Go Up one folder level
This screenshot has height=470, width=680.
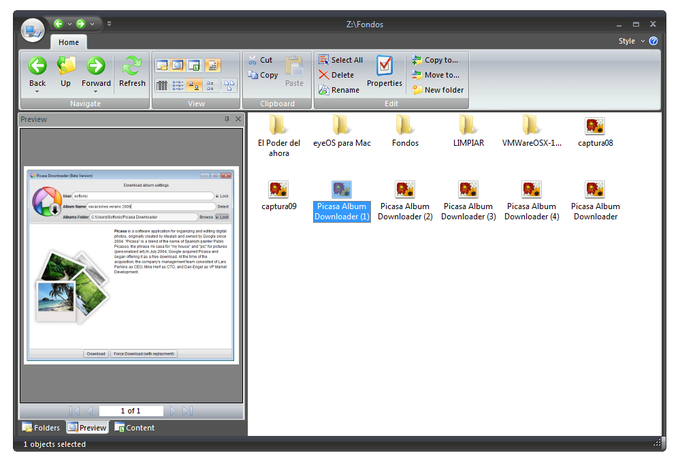(65, 72)
